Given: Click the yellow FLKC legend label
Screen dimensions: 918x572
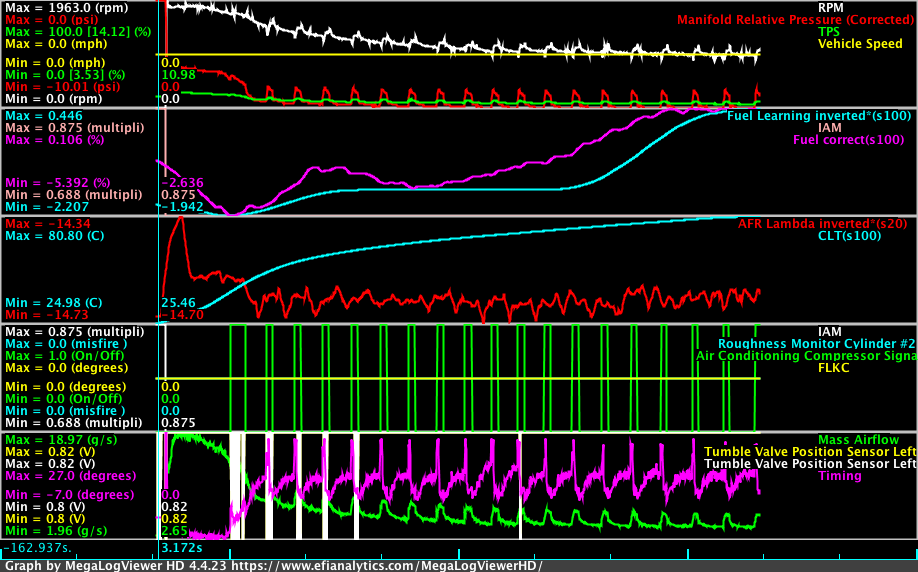Looking at the screenshot, I should [x=832, y=367].
